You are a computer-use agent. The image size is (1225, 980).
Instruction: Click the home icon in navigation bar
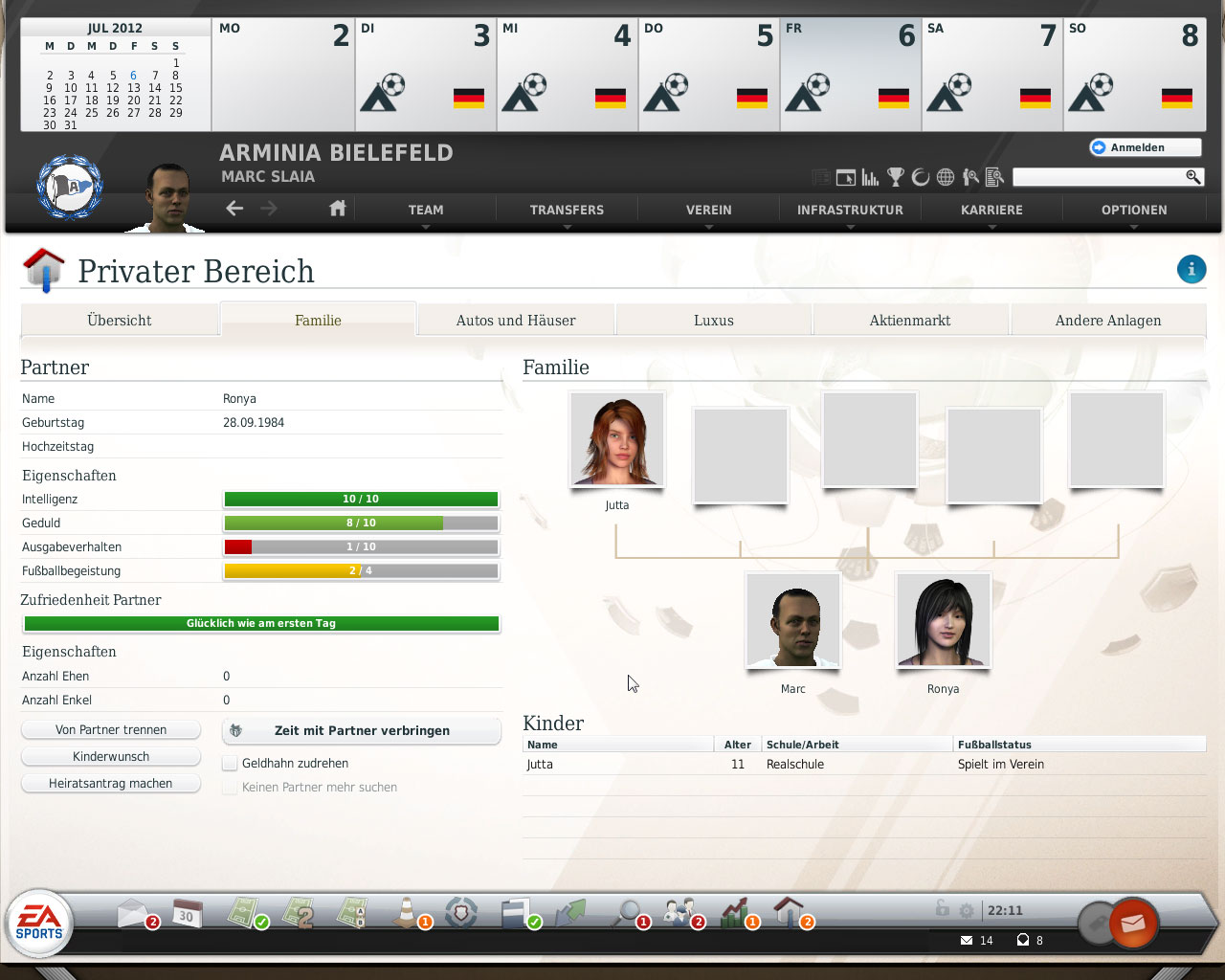tap(337, 208)
